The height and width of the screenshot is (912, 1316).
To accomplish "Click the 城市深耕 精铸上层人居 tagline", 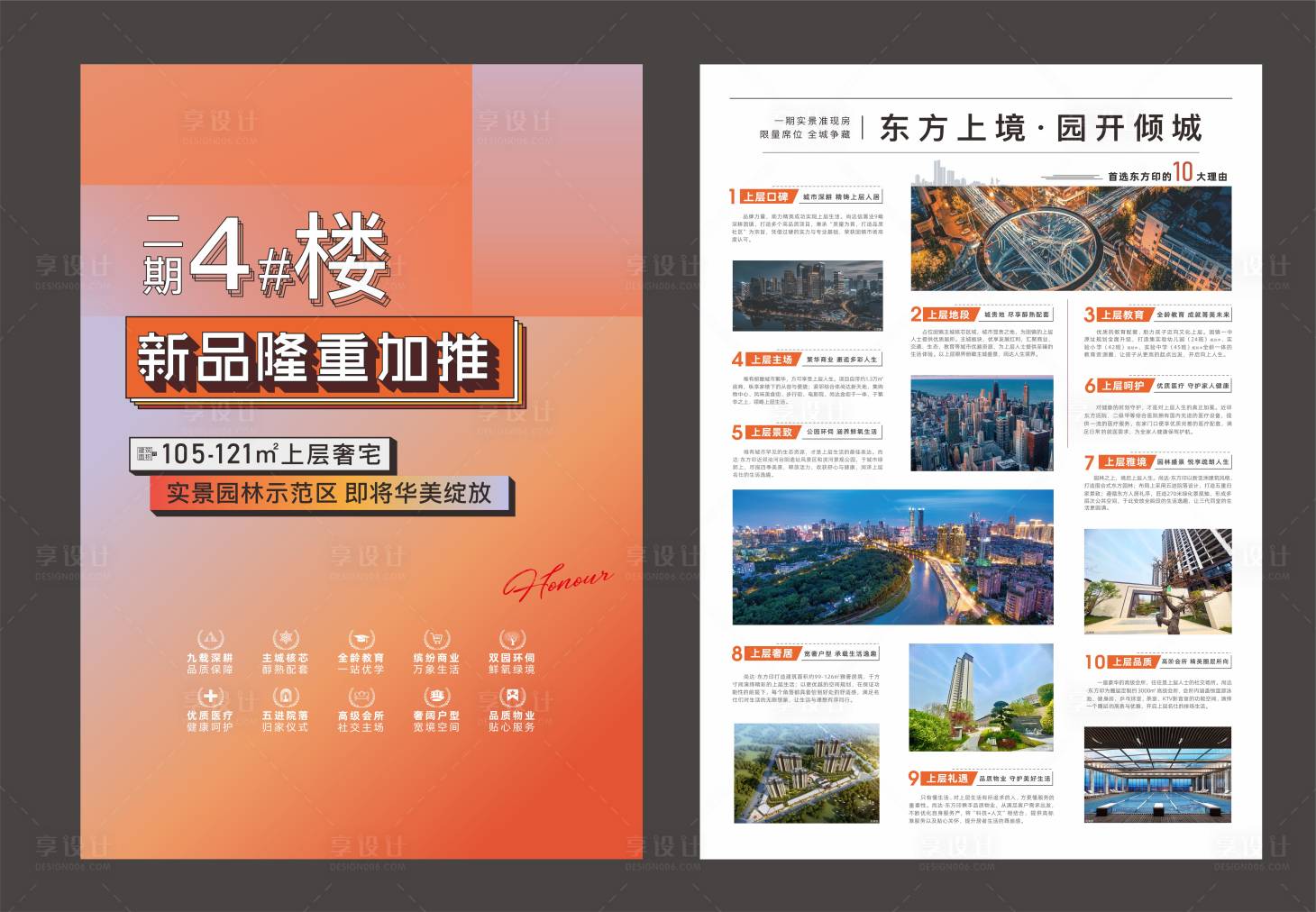I will coord(840,196).
